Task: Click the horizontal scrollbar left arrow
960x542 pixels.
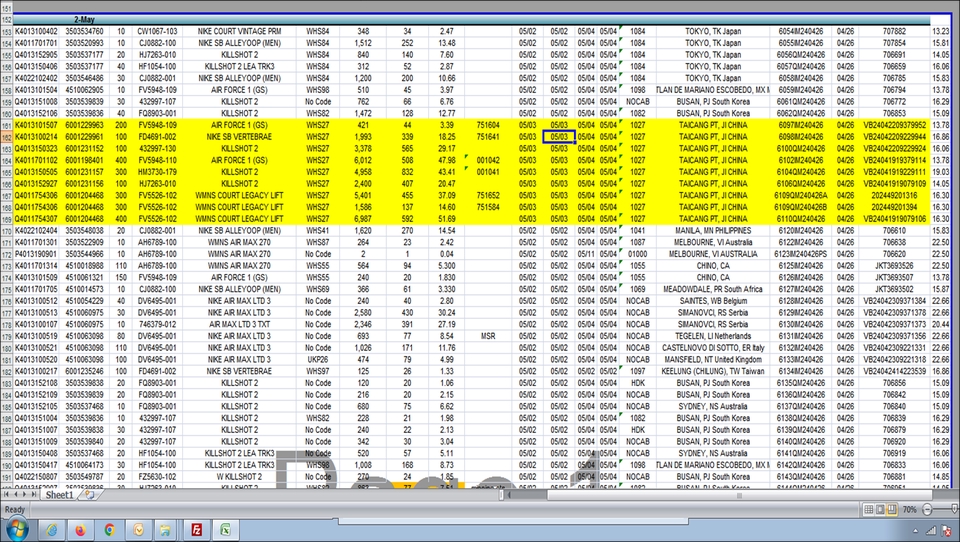Action: coord(509,495)
